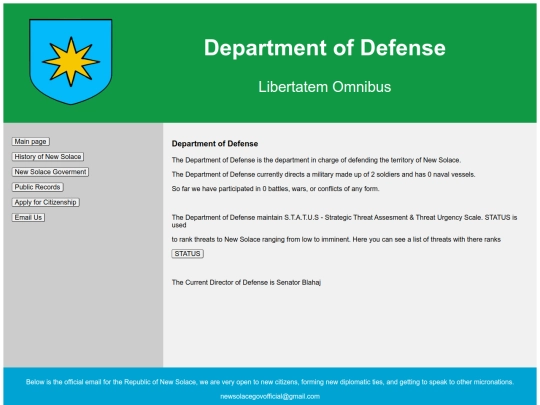Click the 'Libertatem Omnibus' motto text

click(x=324, y=87)
